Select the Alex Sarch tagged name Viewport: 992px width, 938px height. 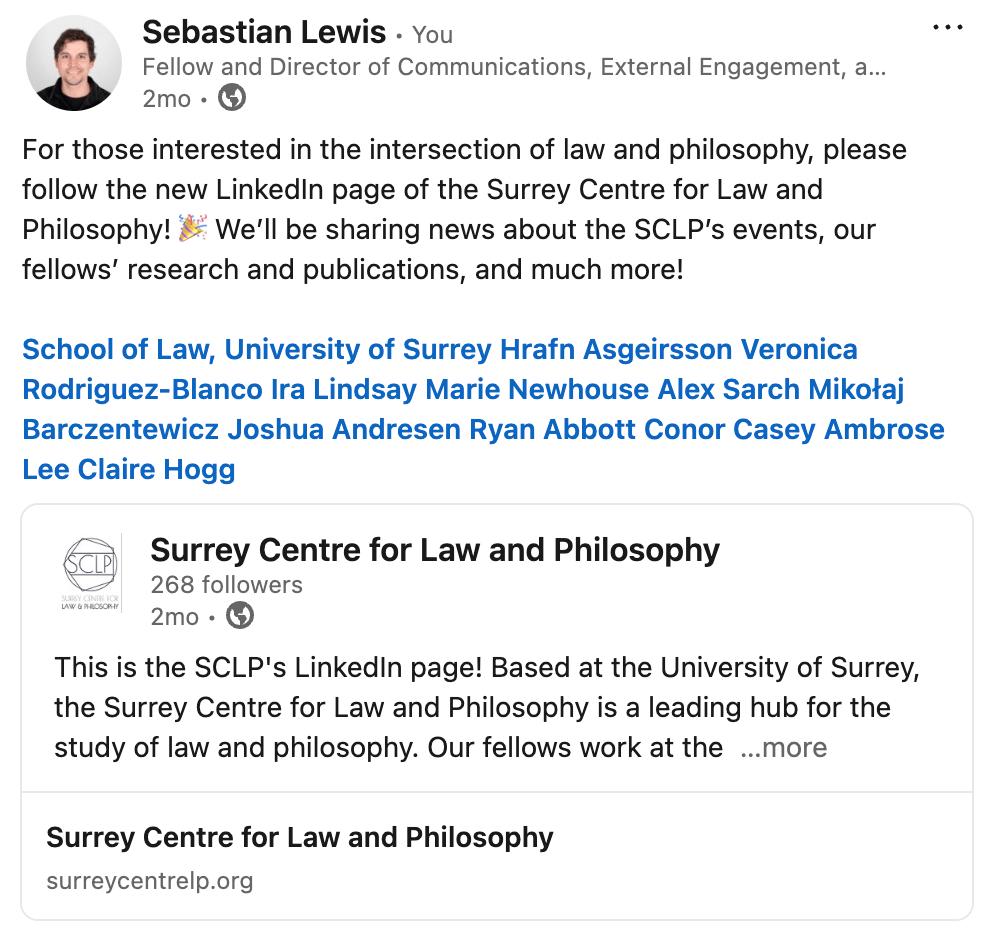click(729, 389)
